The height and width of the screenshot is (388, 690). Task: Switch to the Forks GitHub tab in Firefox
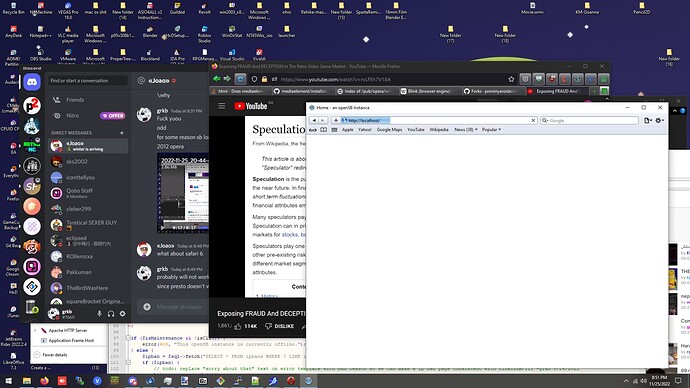click(x=492, y=91)
